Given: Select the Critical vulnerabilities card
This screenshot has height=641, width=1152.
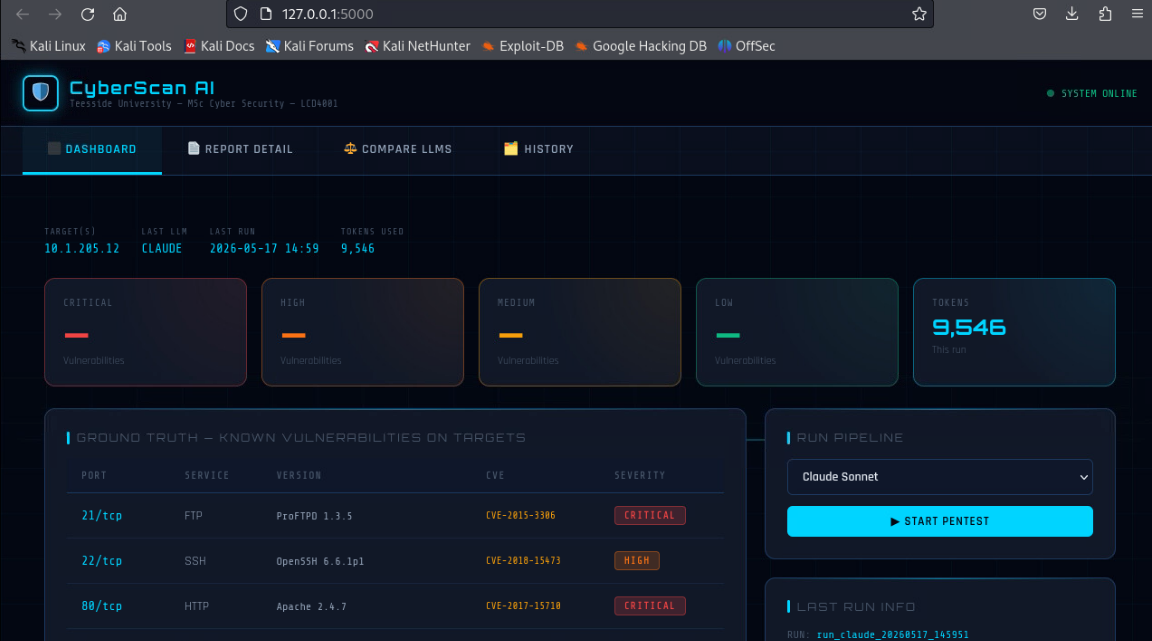Looking at the screenshot, I should [145, 332].
